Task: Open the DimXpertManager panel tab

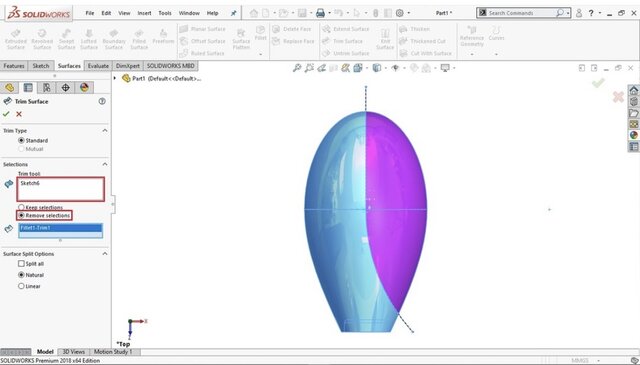Action: coord(65,87)
